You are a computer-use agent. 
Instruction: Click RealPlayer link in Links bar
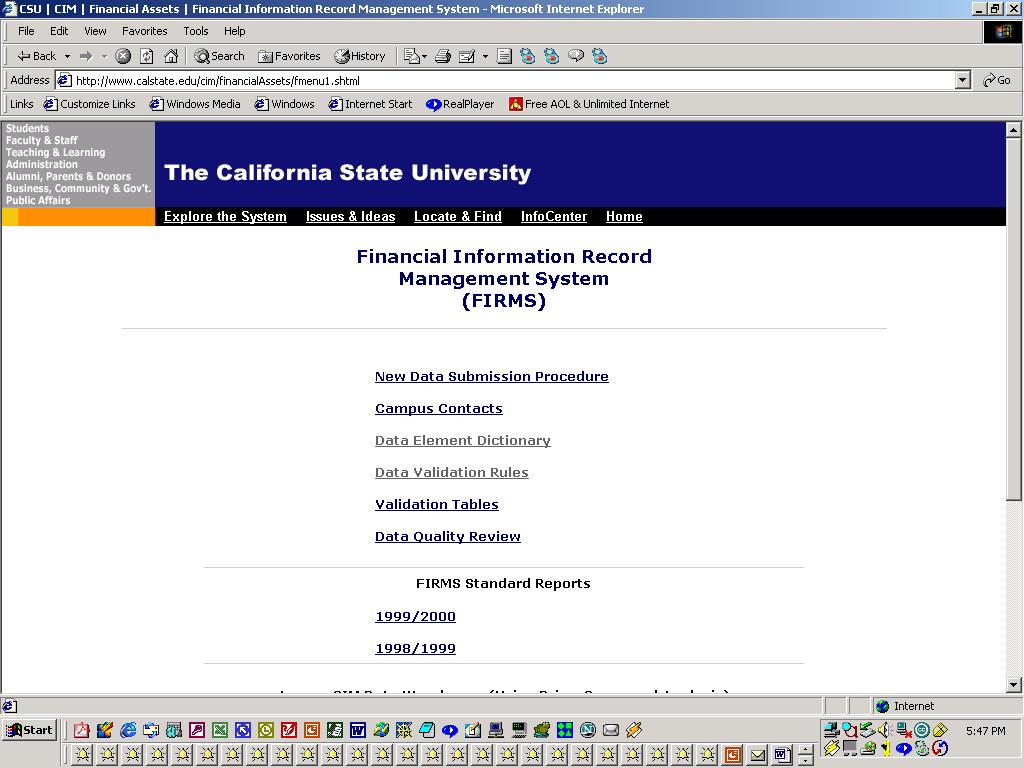point(460,104)
